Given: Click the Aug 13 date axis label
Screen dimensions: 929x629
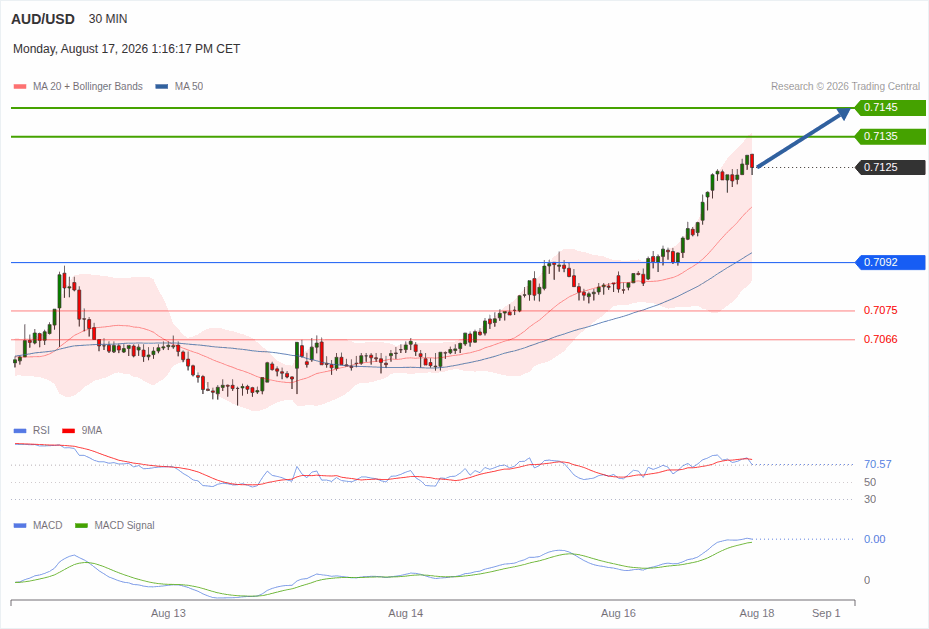Looking at the screenshot, I should 168,614.
